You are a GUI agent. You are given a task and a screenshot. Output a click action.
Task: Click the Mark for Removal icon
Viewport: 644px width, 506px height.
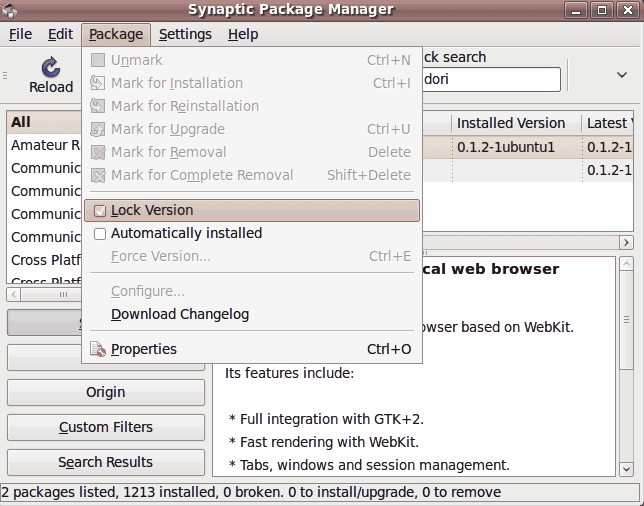pyautogui.click(x=98, y=152)
